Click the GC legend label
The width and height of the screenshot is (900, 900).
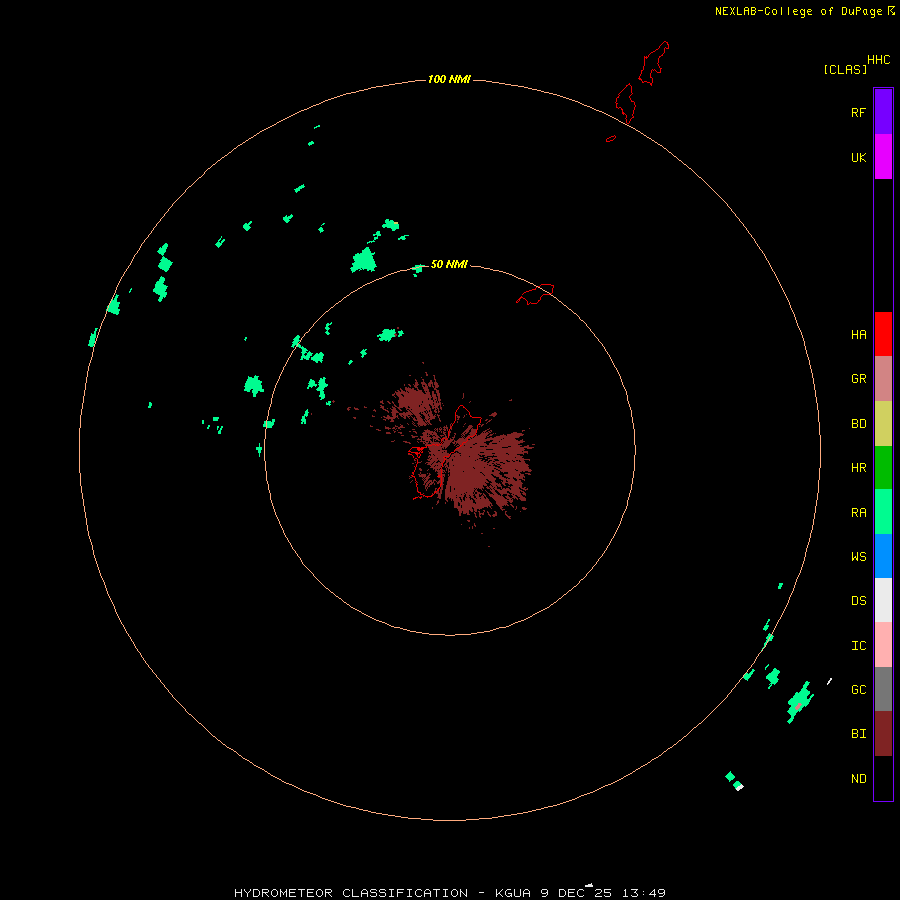858,689
